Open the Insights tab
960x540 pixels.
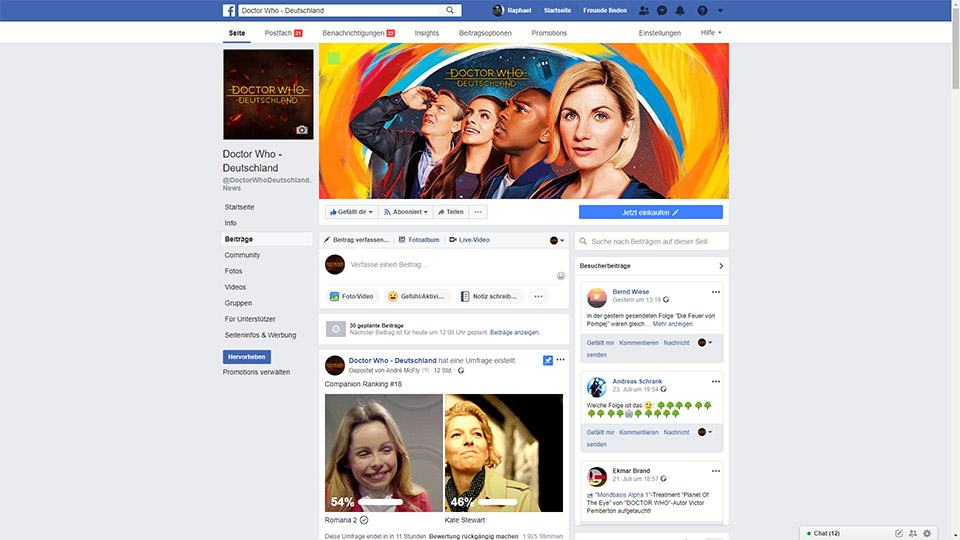pos(427,33)
